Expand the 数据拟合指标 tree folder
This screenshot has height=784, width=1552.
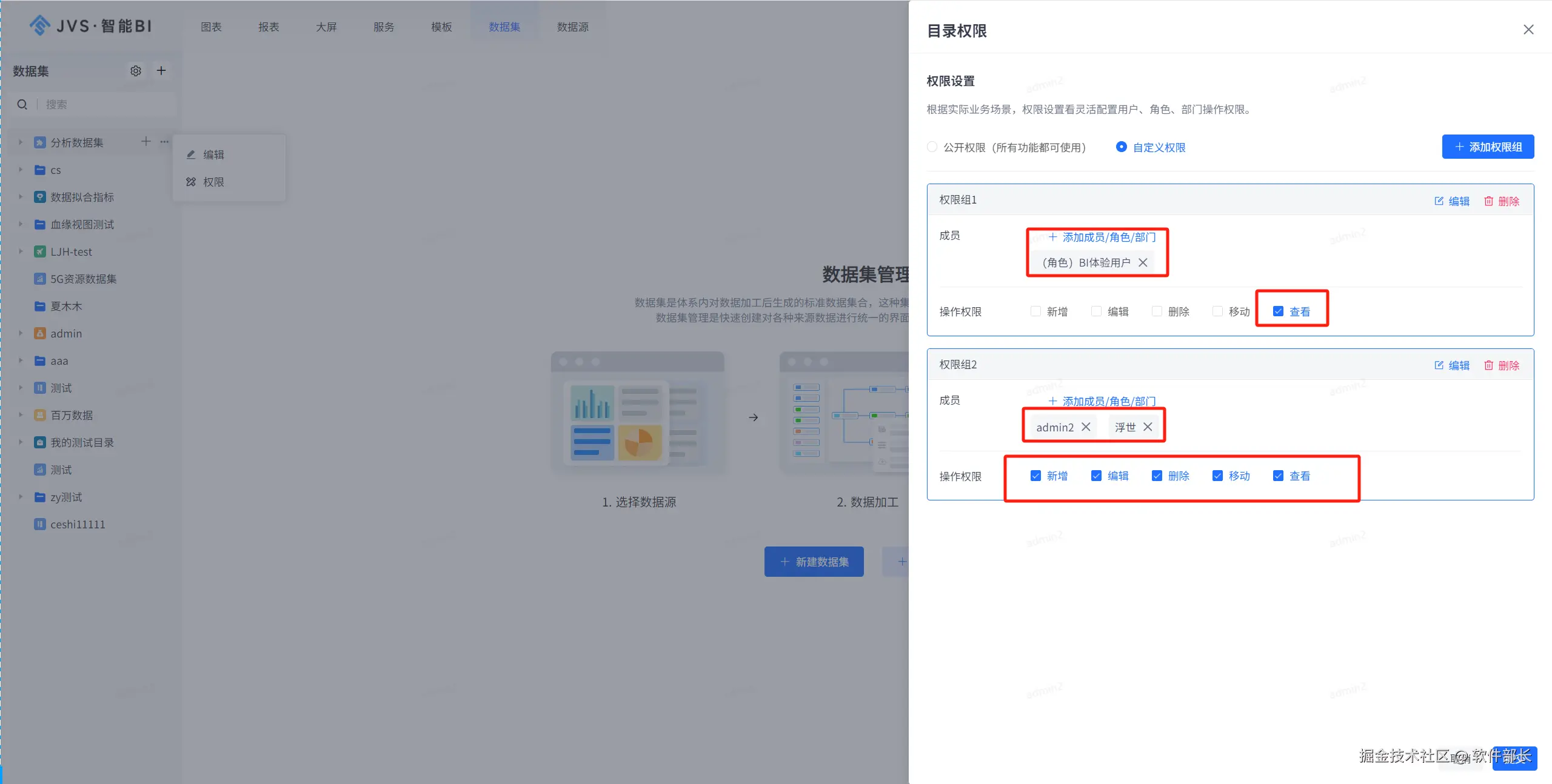(x=21, y=197)
